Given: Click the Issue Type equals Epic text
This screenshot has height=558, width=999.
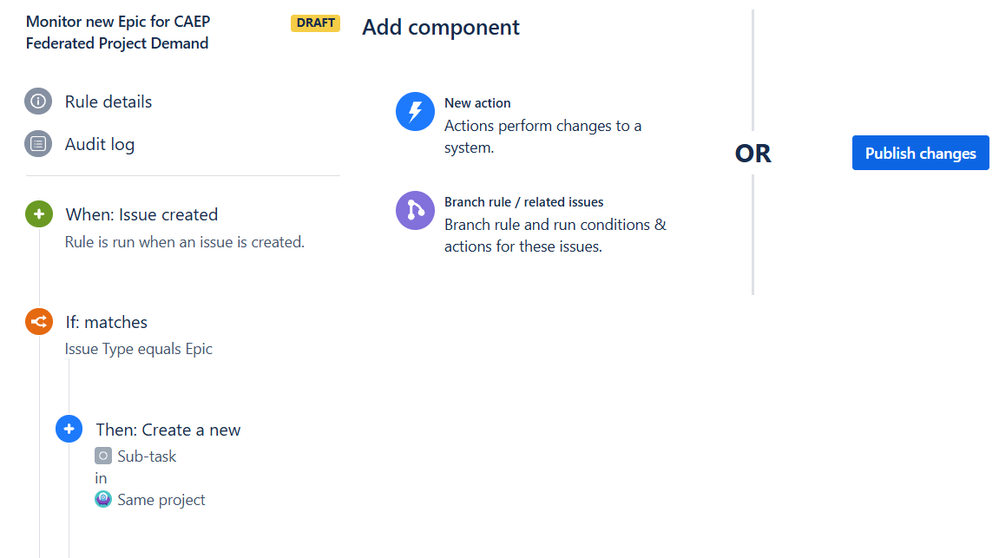Looking at the screenshot, I should tap(138, 349).
